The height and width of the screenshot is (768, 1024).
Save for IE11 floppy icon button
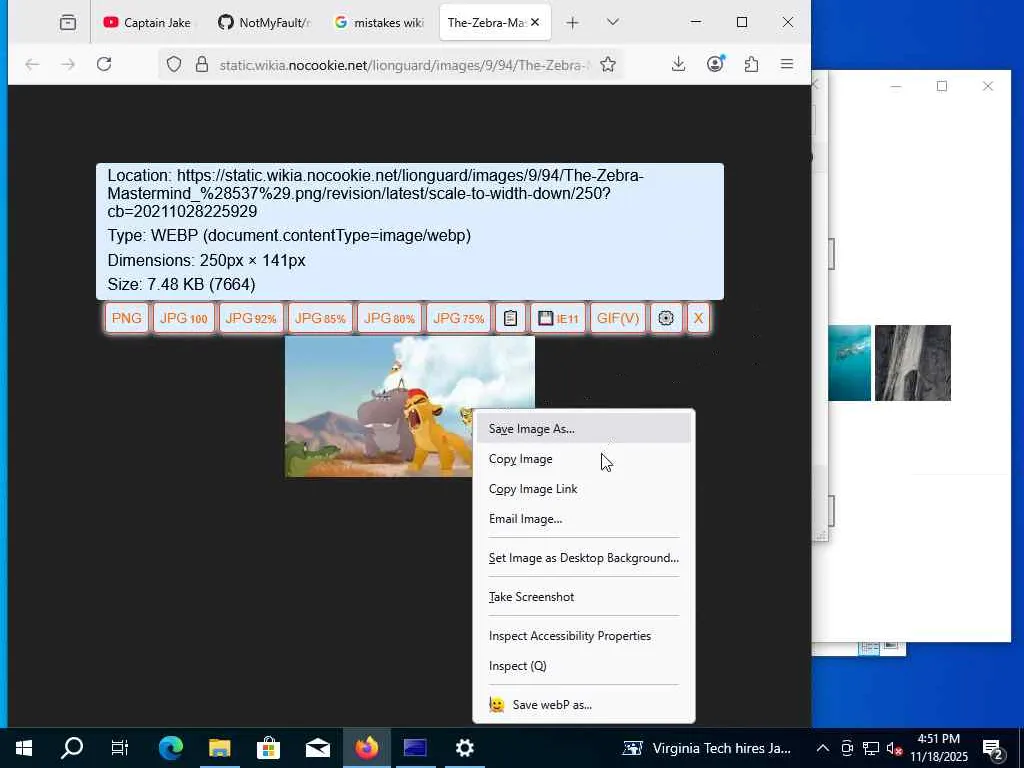pyautogui.click(x=558, y=318)
